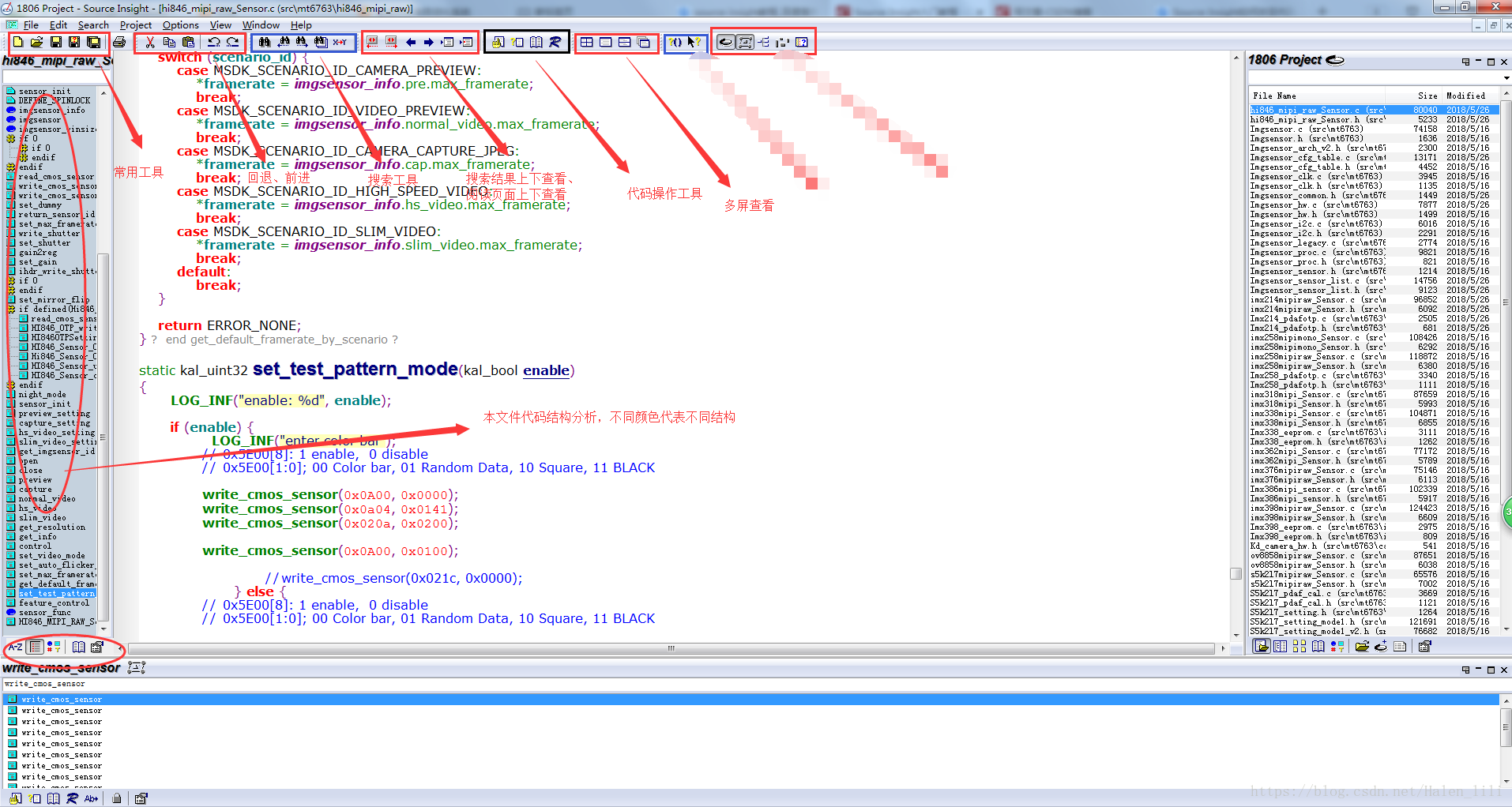1512x807 pixels.
Task: Undo the last edit
Action: (x=213, y=42)
